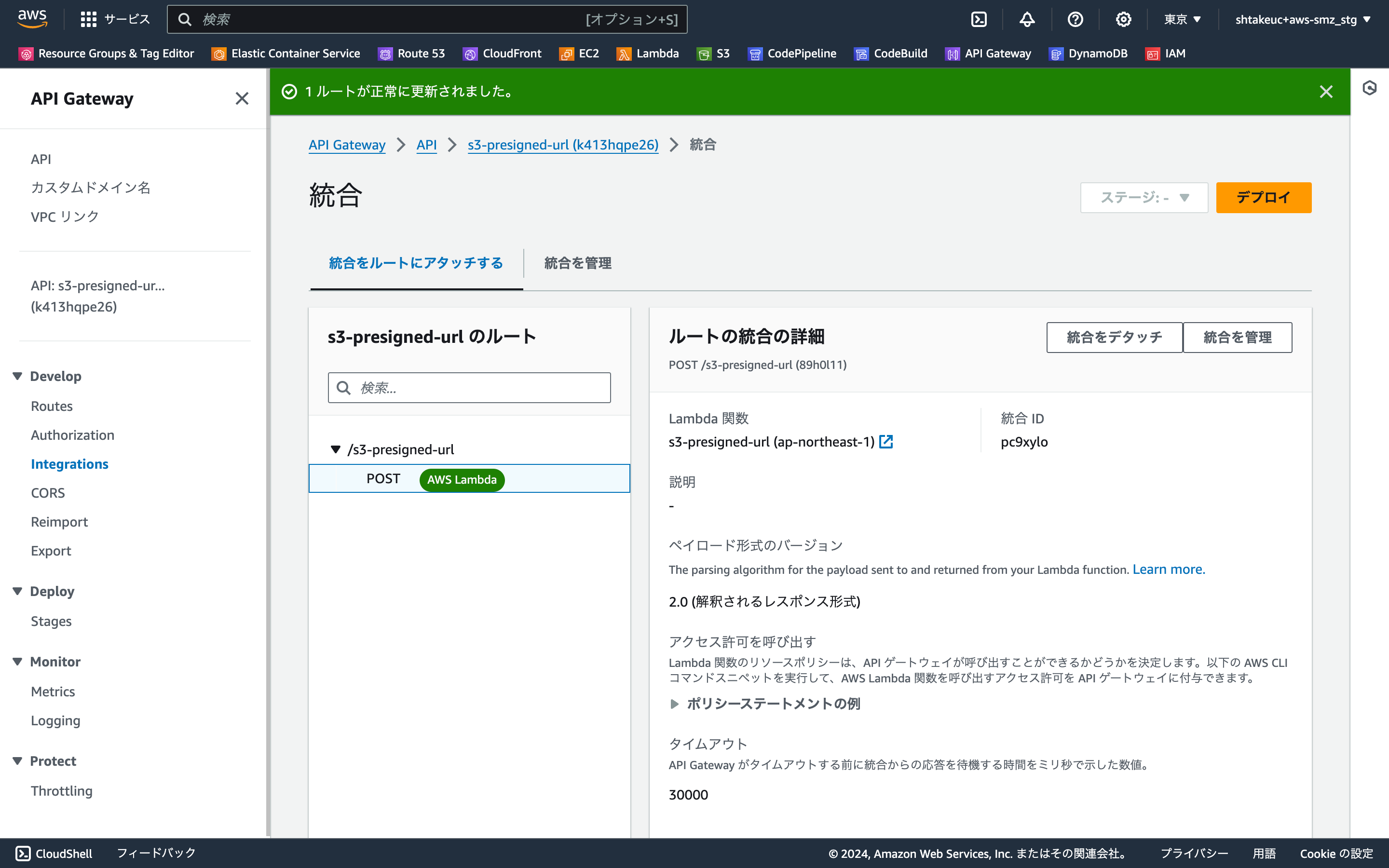Go to Stages in side navigation
The width and height of the screenshot is (1389, 868).
(52, 621)
